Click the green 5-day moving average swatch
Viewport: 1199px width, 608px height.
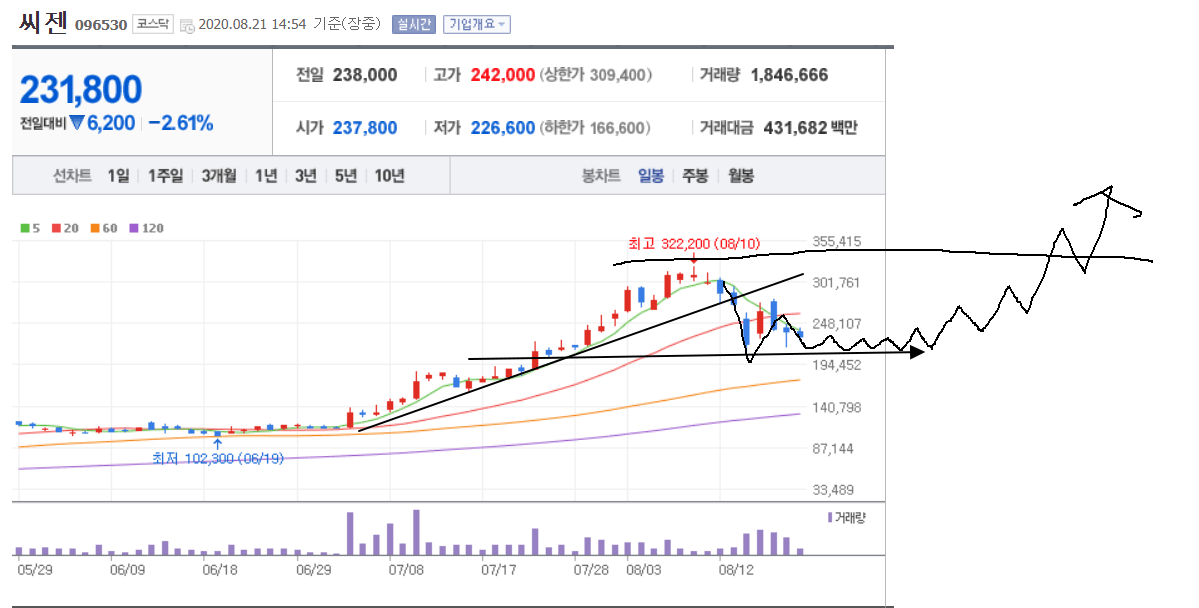(x=25, y=228)
